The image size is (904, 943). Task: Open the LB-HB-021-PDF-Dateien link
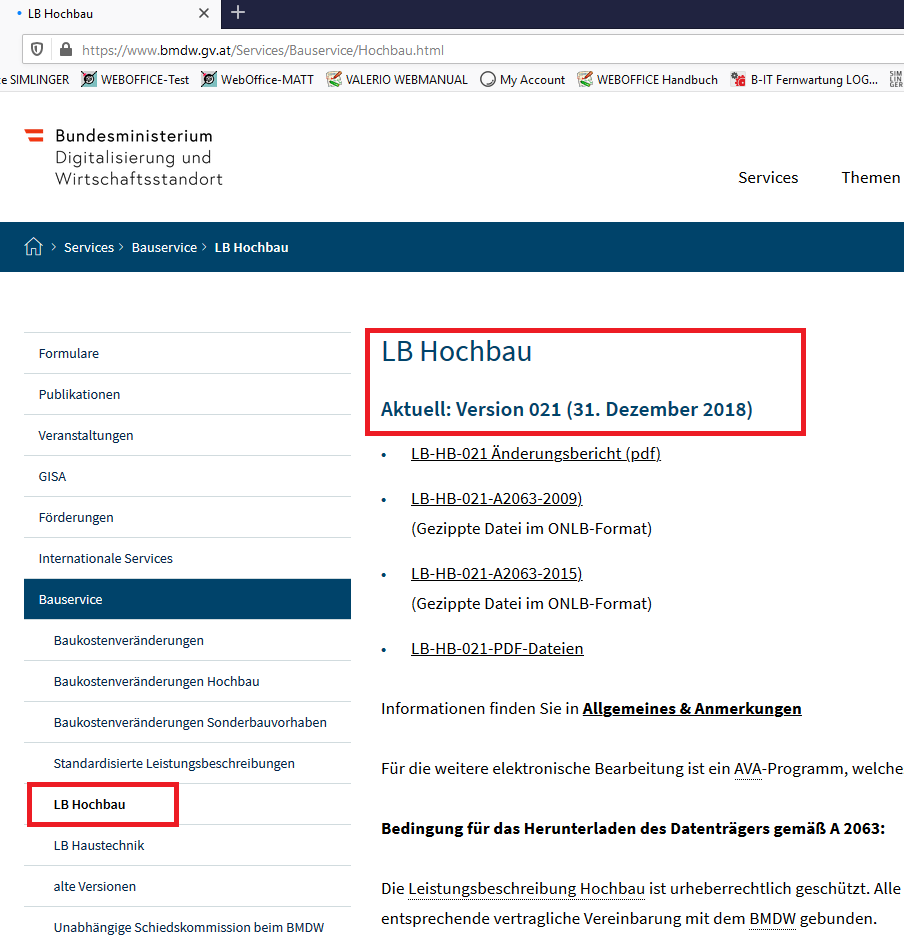tap(497, 649)
